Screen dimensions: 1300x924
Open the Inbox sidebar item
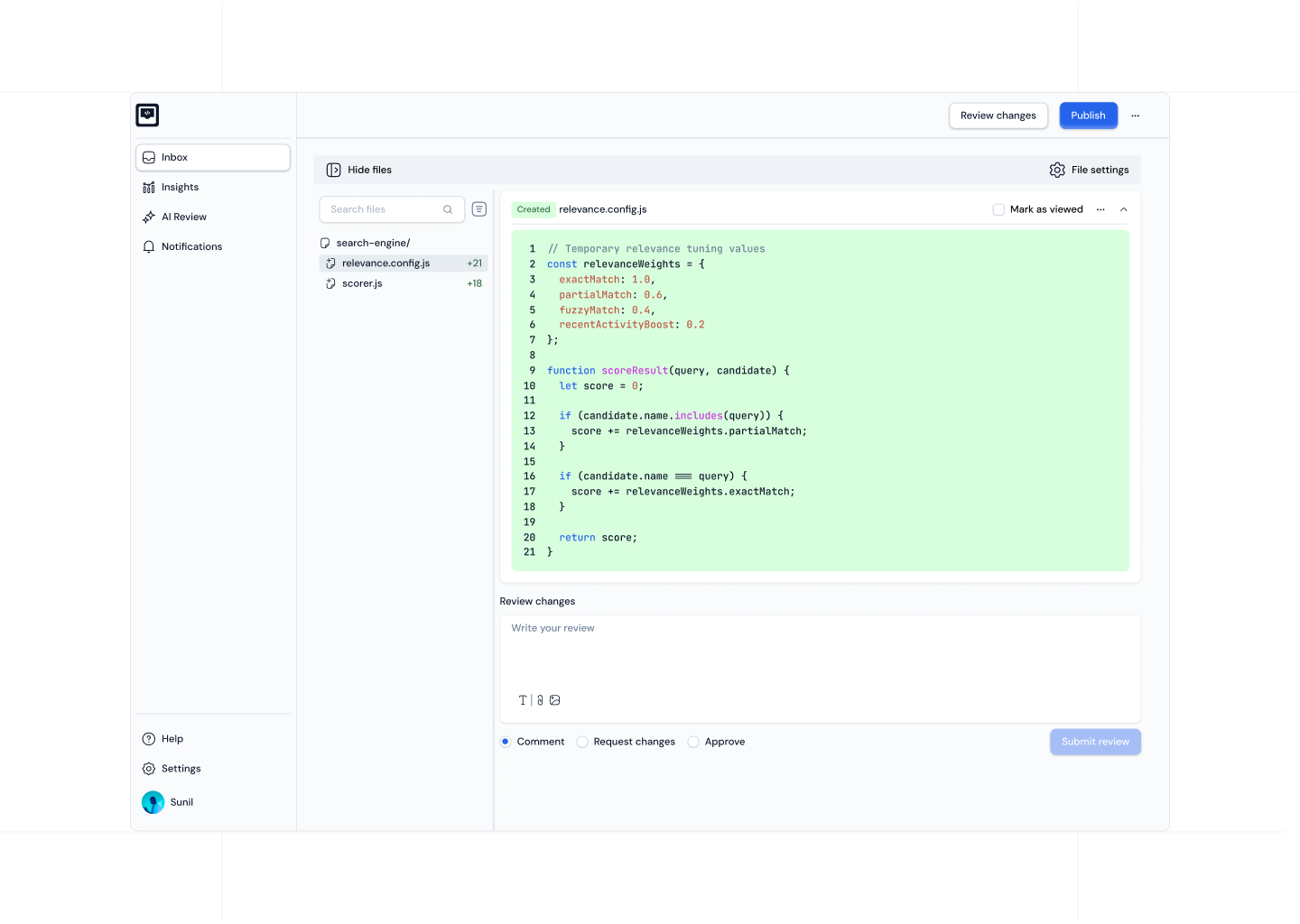[213, 157]
